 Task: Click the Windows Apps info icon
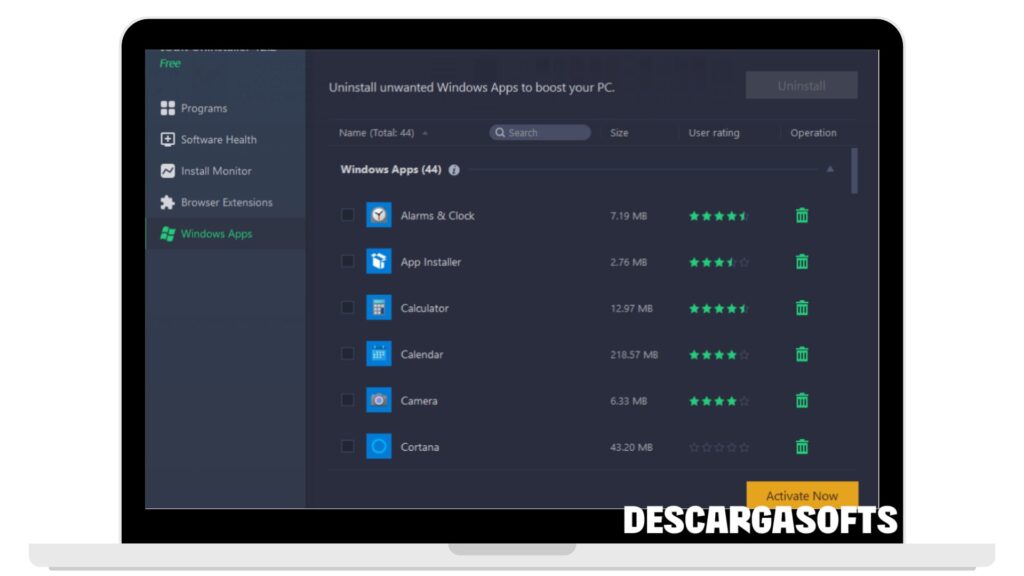454,170
